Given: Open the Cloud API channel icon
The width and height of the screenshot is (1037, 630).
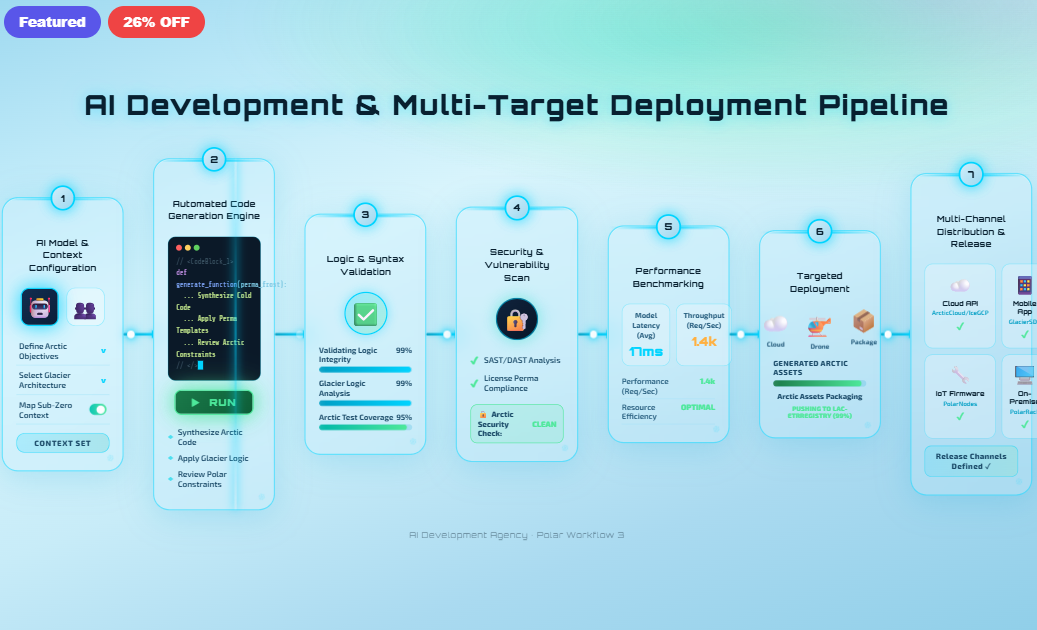Looking at the screenshot, I should click(959, 284).
